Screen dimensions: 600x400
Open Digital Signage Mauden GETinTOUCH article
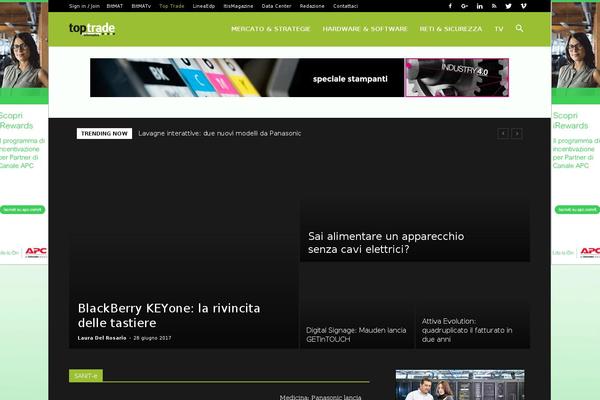356,335
